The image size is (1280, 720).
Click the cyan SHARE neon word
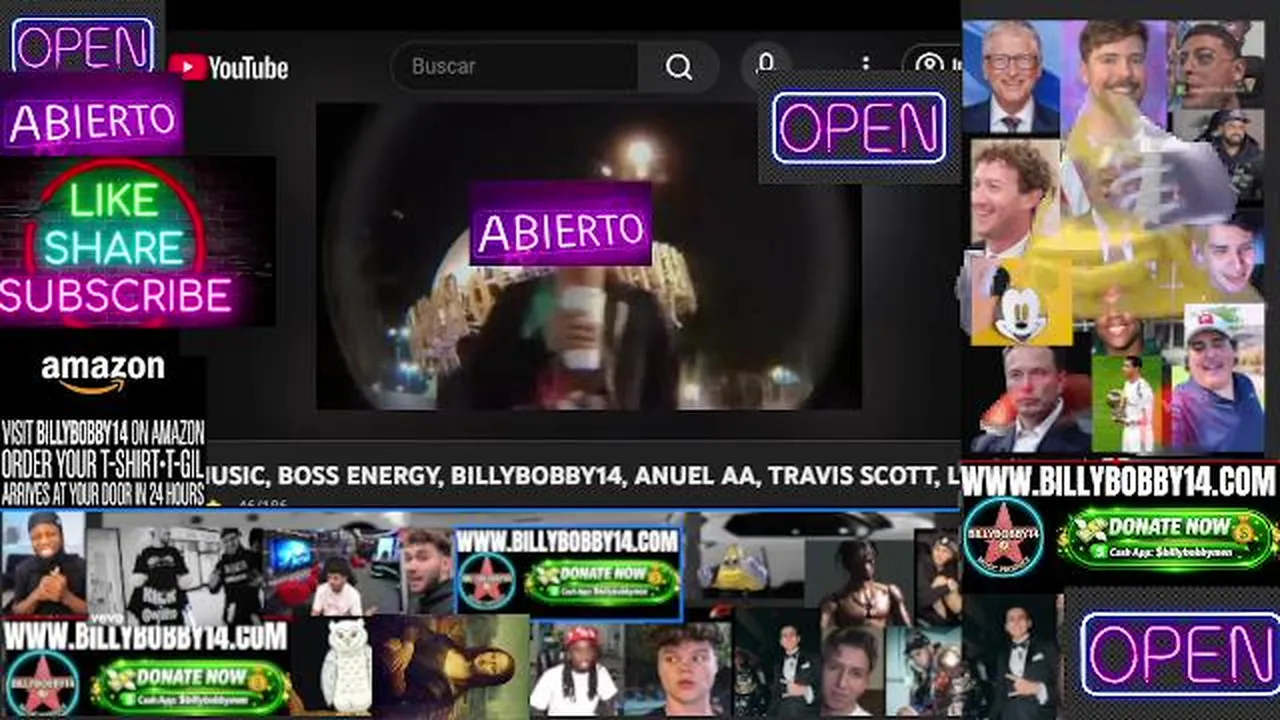(x=114, y=246)
